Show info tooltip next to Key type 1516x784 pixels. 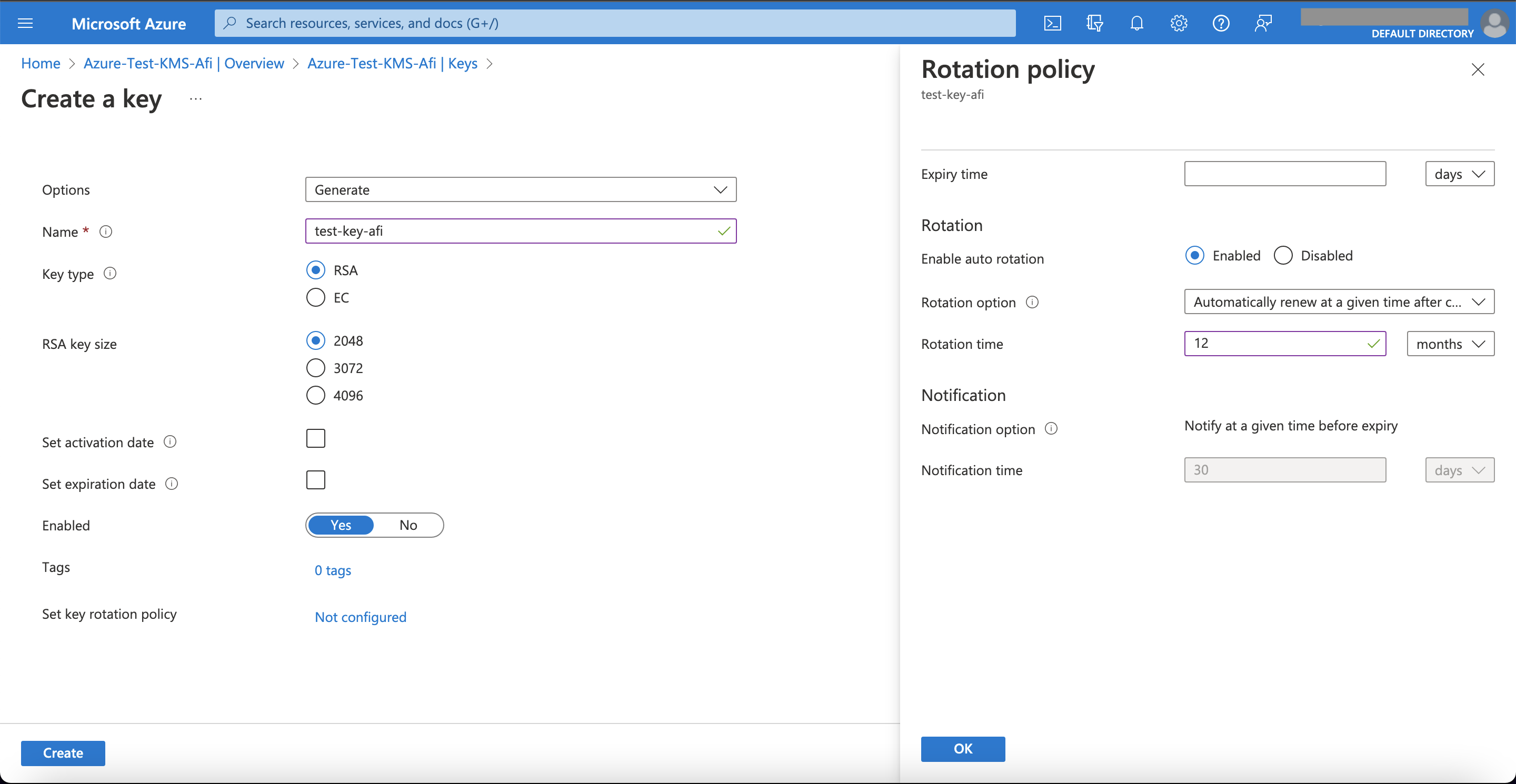click(110, 274)
